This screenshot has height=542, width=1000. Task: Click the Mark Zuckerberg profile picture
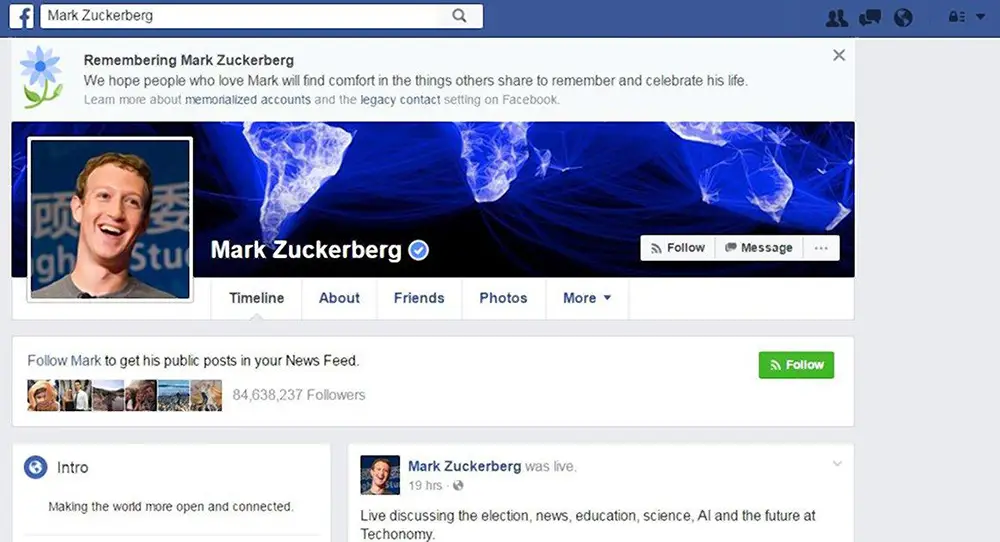pyautogui.click(x=110, y=219)
